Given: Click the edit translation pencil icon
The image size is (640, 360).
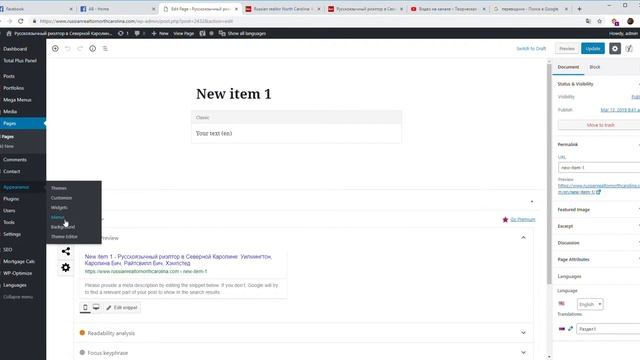Looking at the screenshot, I should (571, 329).
